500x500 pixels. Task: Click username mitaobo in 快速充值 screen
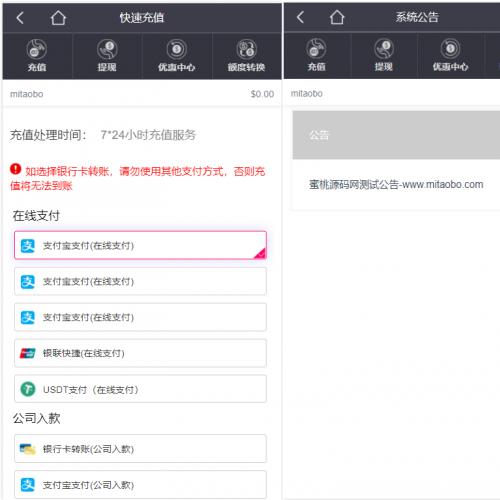pos(27,94)
